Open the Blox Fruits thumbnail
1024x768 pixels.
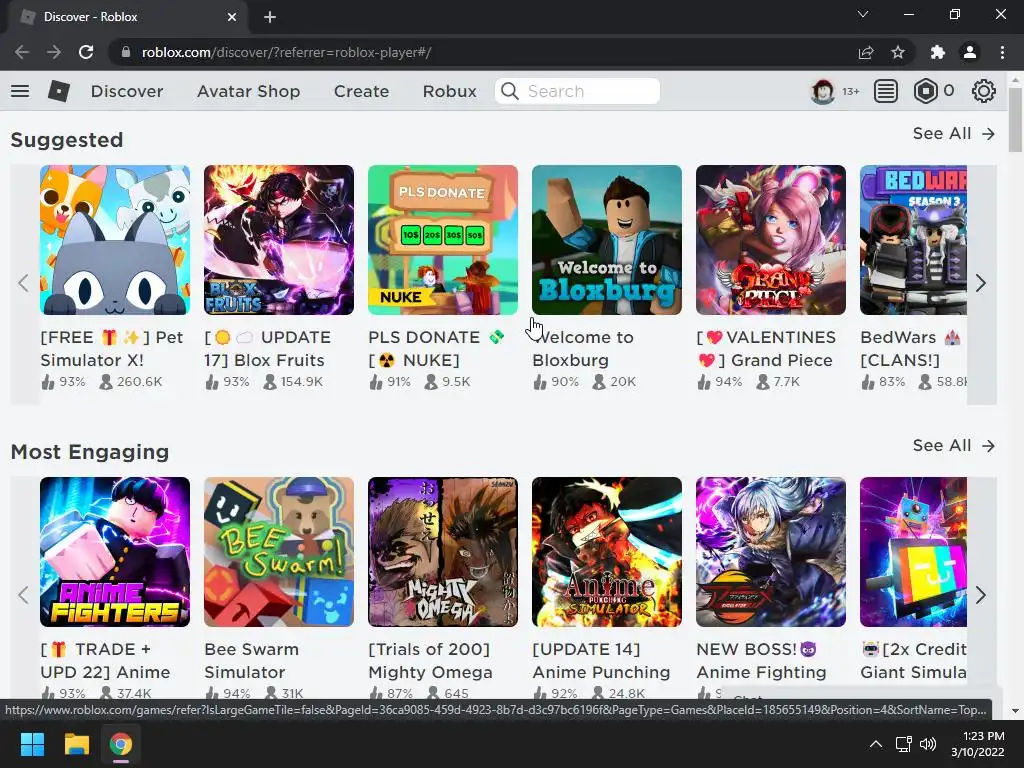pos(279,240)
